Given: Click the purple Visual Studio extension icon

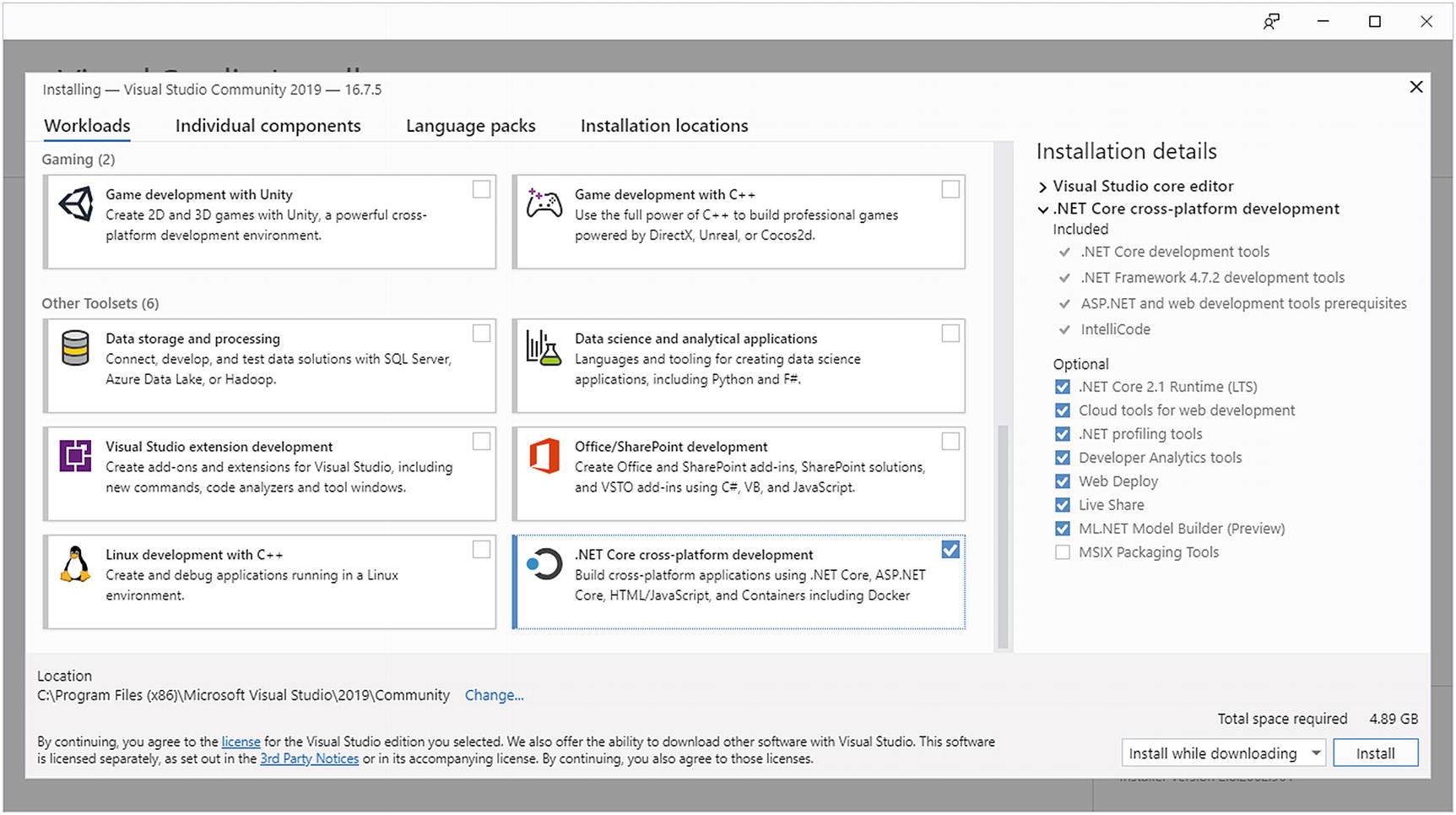Looking at the screenshot, I should click(x=75, y=456).
